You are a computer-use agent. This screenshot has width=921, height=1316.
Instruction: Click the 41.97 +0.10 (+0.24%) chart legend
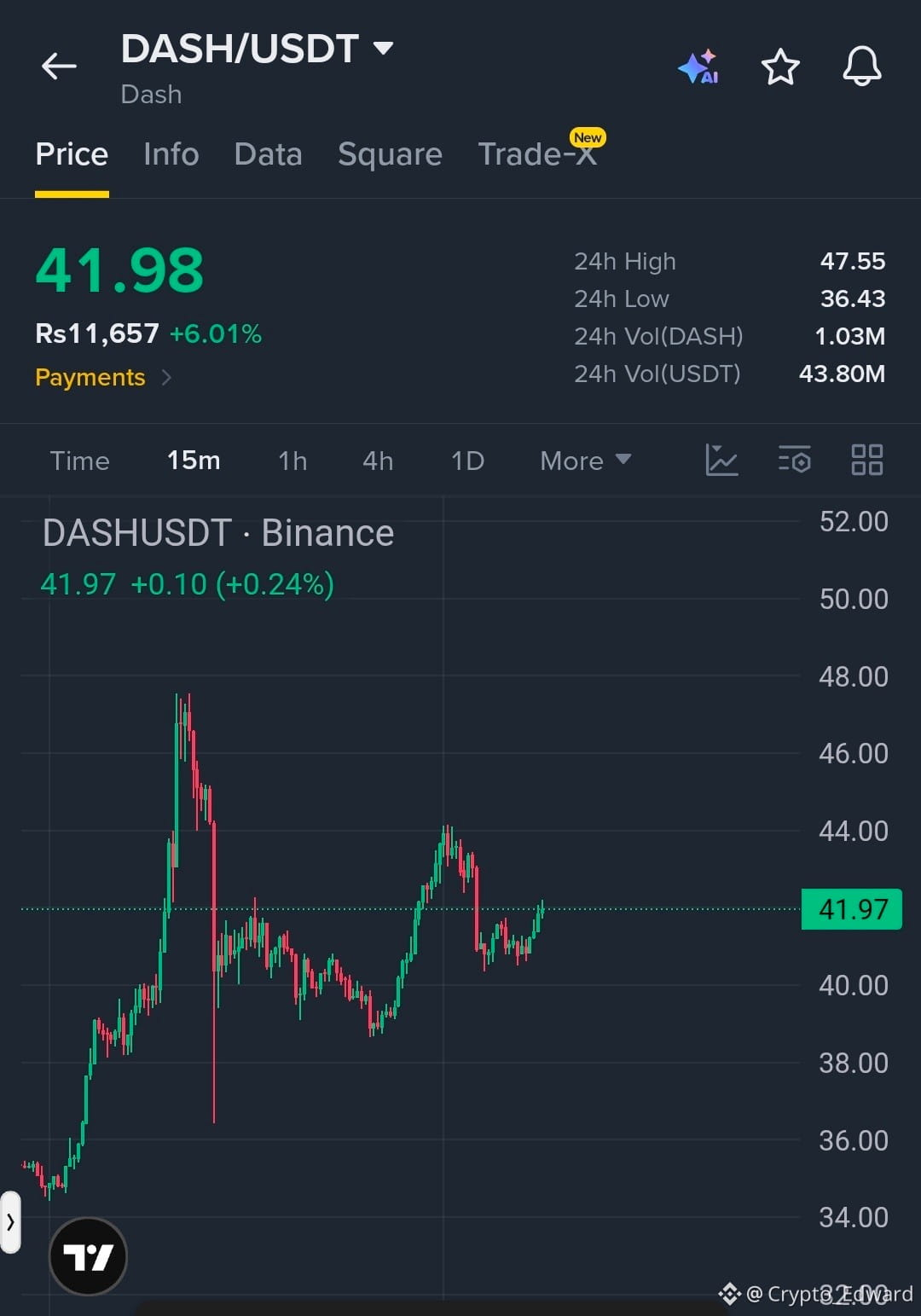pos(188,584)
